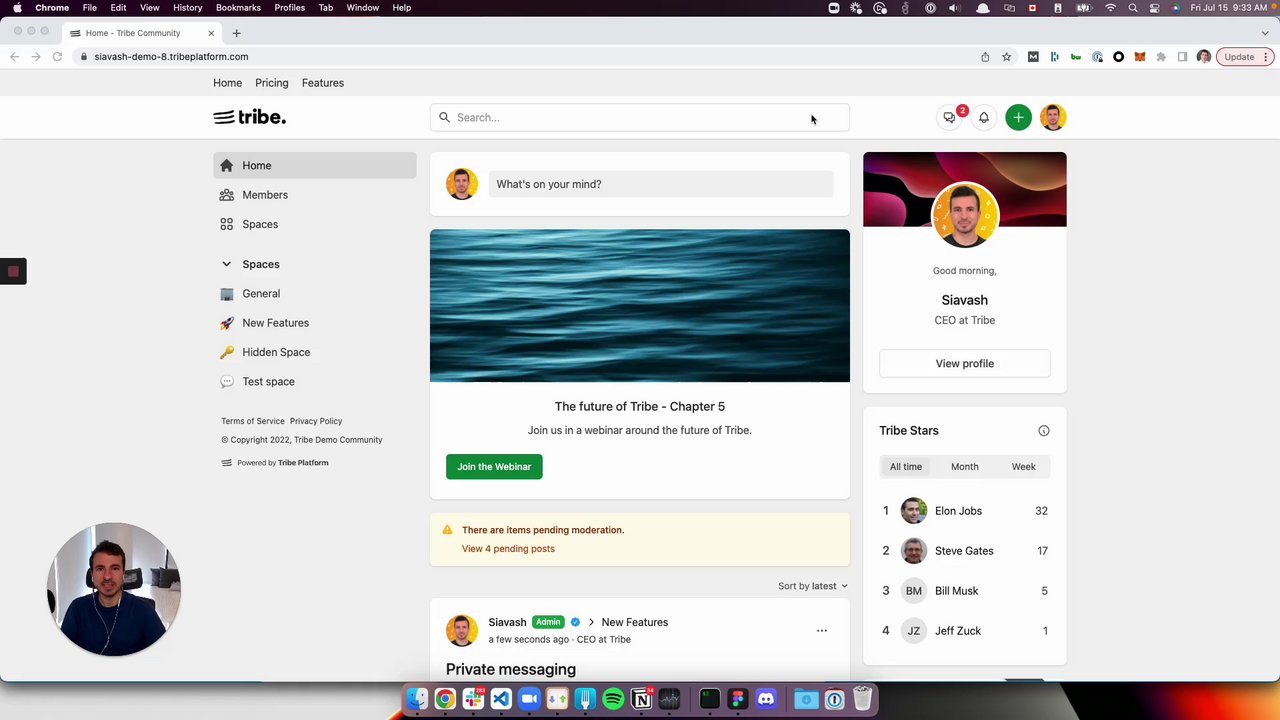Open Visual Studio Code from the Dock
The width and height of the screenshot is (1280, 720).
[501, 699]
